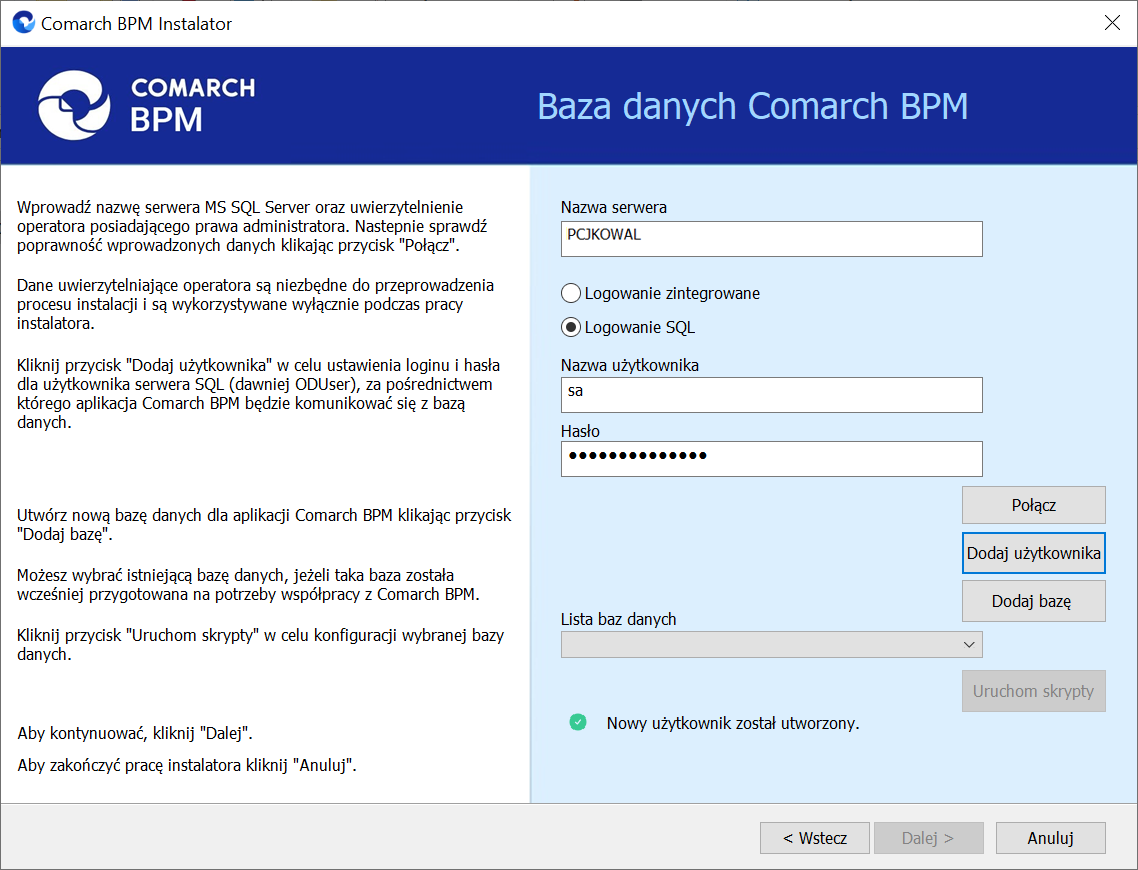Click the "Baza danych Comarch BPM" heading
The image size is (1138, 870).
coord(753,106)
